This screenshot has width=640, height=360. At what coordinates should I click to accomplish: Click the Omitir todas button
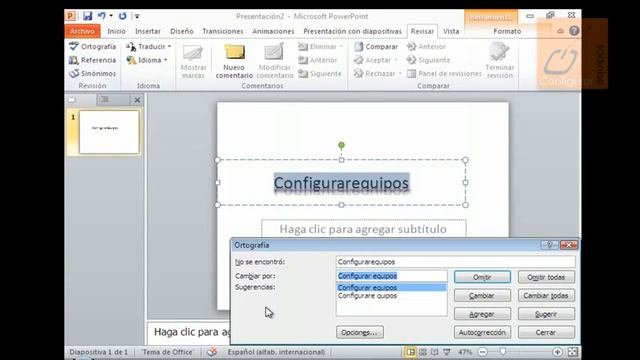tap(546, 277)
